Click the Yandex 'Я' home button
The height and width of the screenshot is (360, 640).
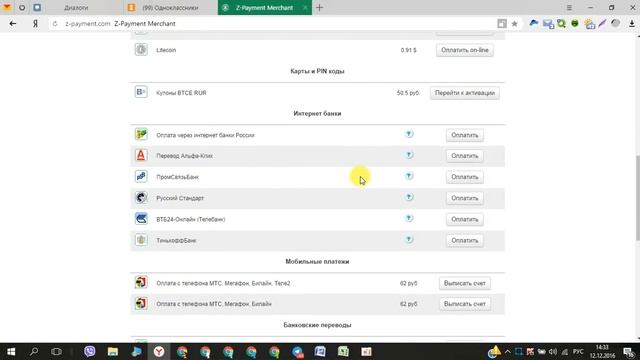point(36,24)
